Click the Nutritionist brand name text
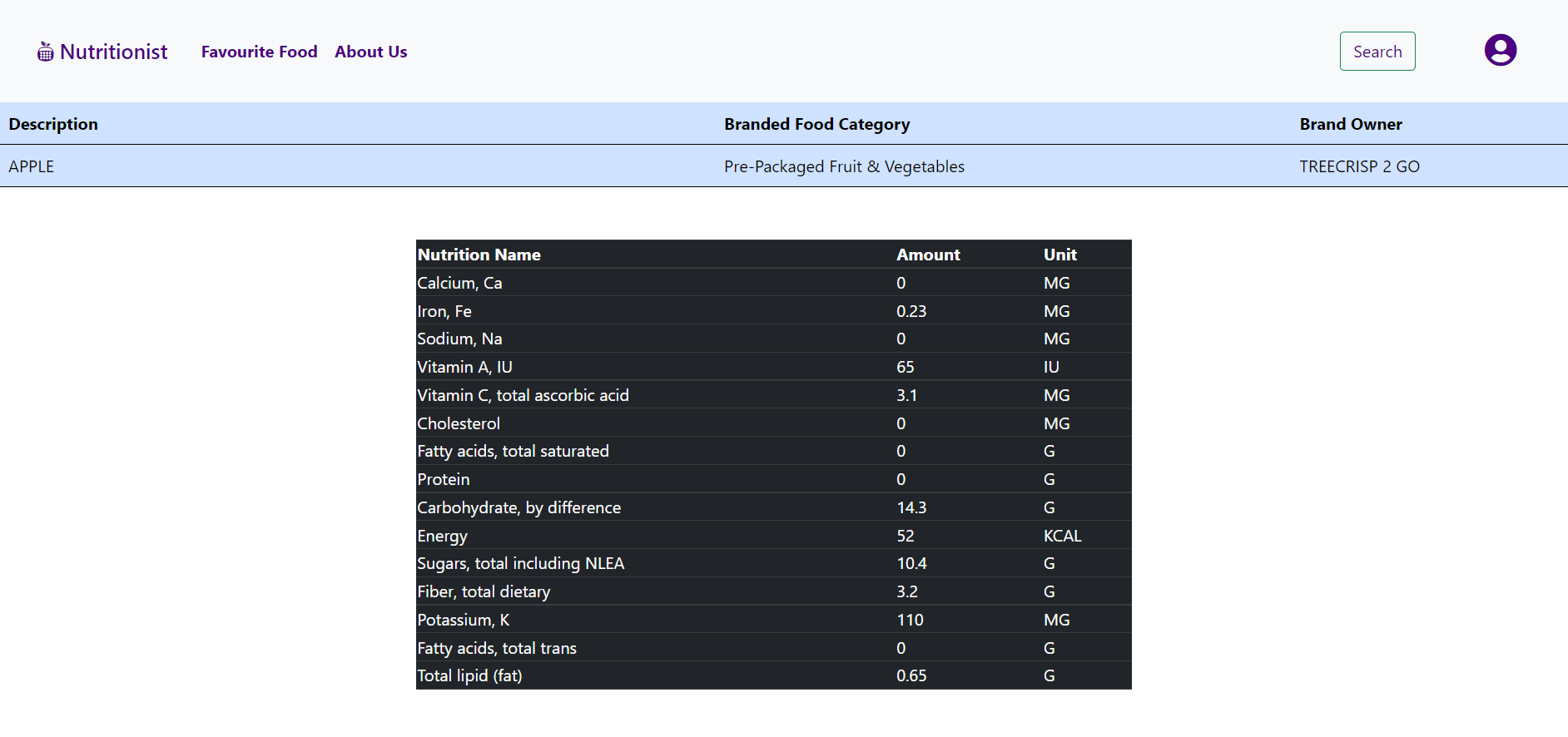Image resolution: width=1568 pixels, height=737 pixels. point(113,51)
